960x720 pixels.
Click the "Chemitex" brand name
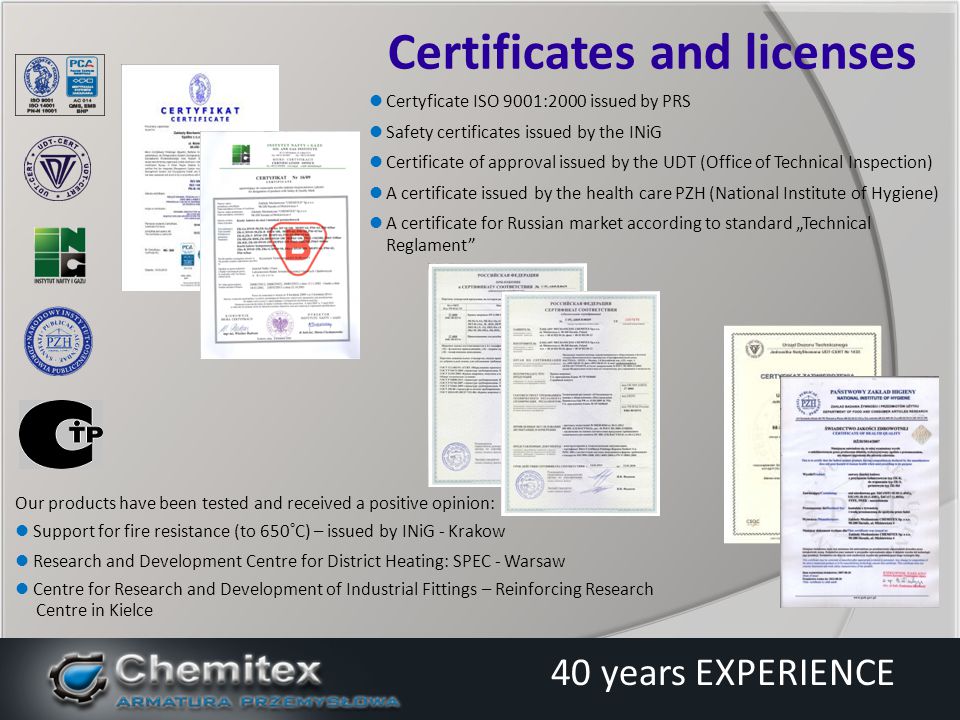click(x=218, y=670)
